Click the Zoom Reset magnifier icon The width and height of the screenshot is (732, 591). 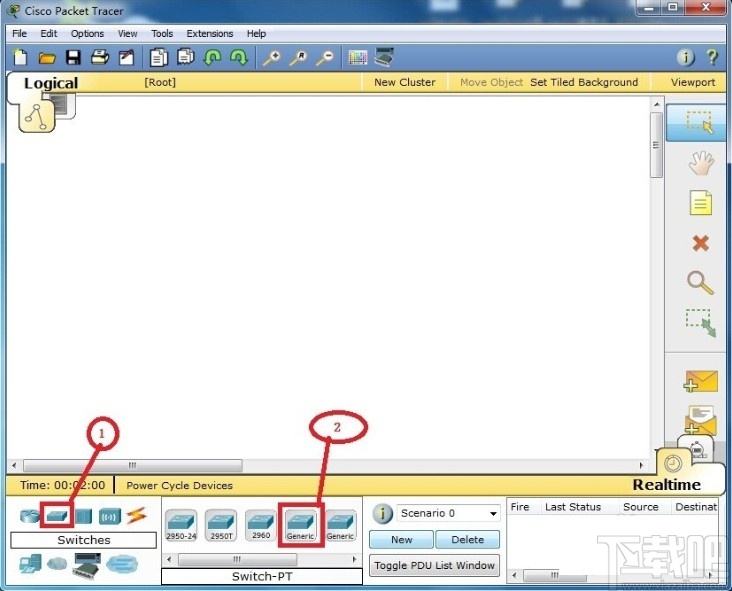pyautogui.click(x=298, y=58)
